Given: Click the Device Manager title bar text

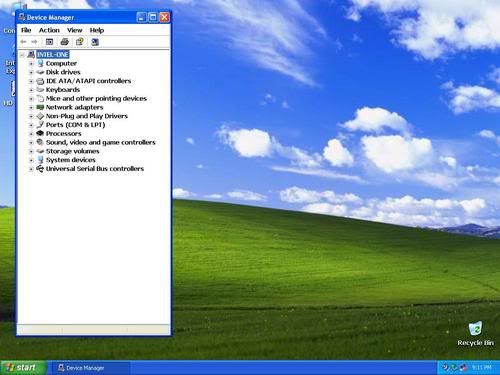Looking at the screenshot, I should click(50, 17).
